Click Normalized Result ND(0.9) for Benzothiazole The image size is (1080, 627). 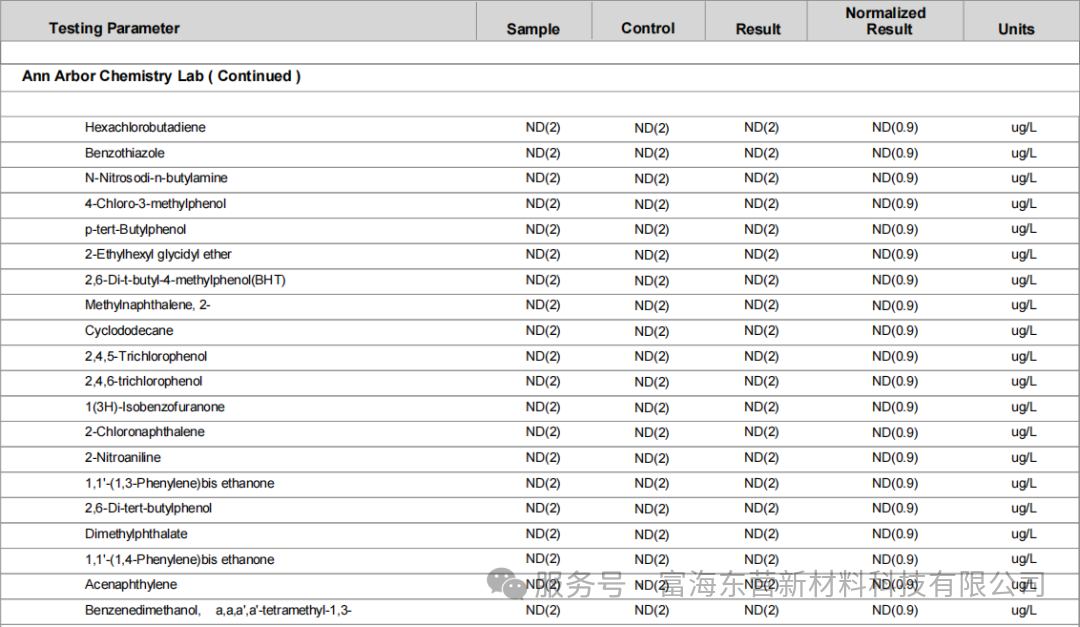(895, 153)
